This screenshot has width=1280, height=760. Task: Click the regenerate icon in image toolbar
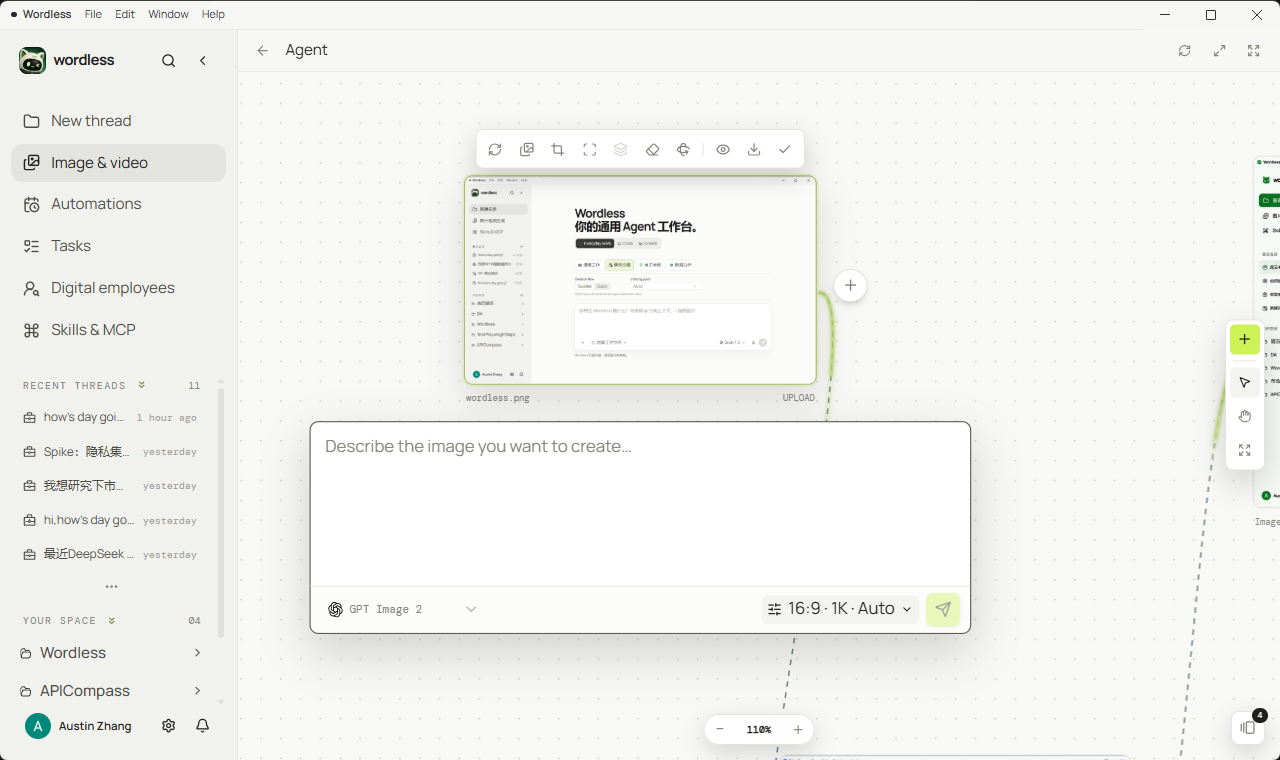coord(495,150)
